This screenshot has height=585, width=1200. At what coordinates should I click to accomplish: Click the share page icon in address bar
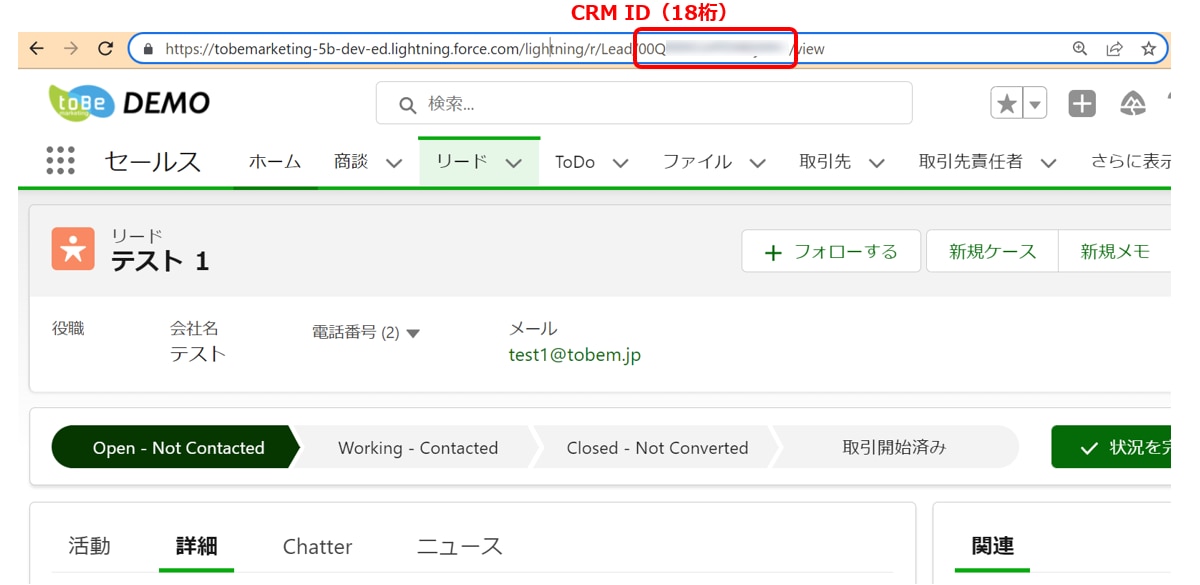click(x=1114, y=48)
